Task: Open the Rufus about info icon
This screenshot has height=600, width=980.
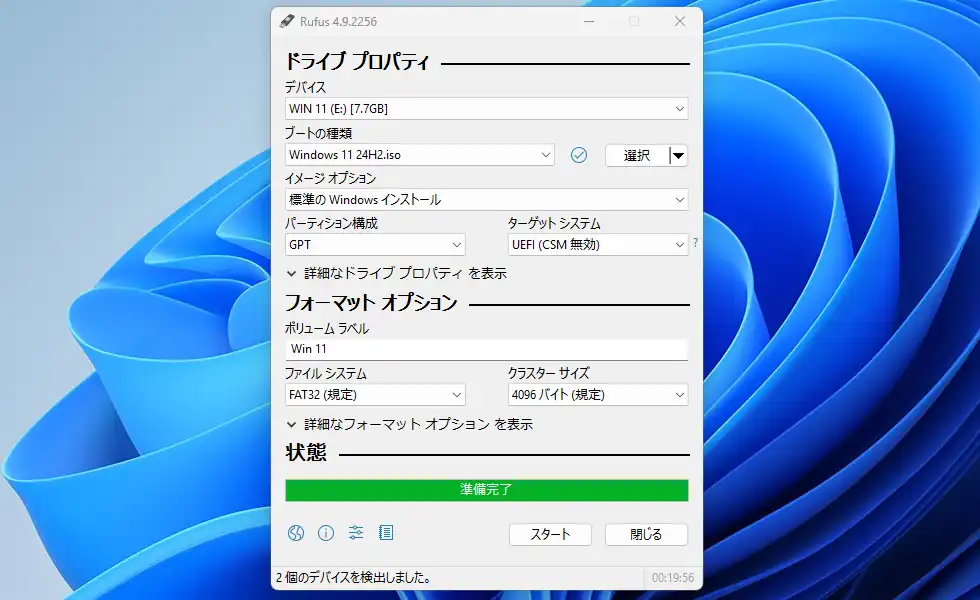Action: pyautogui.click(x=326, y=533)
